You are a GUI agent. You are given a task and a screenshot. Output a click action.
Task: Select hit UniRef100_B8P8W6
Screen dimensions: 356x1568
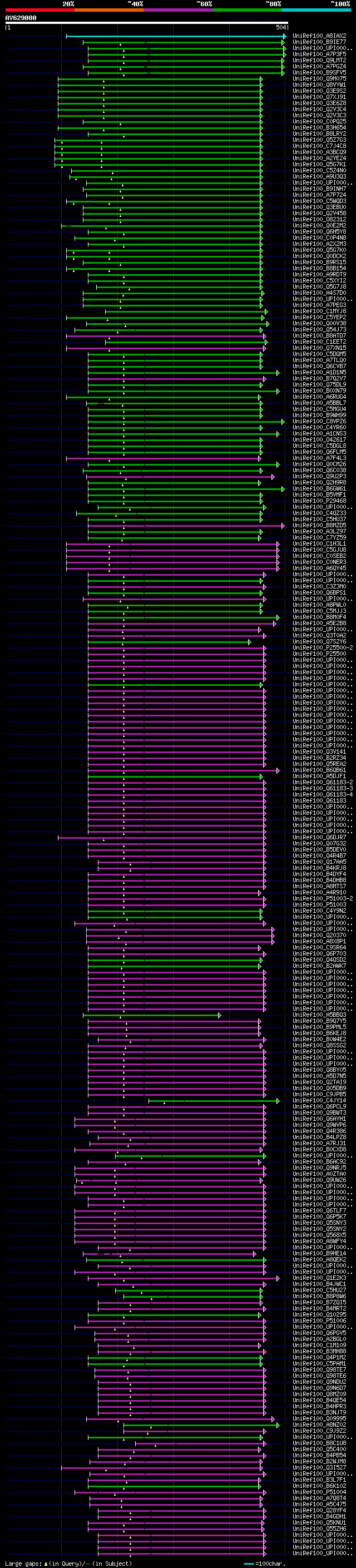(x=319, y=1296)
